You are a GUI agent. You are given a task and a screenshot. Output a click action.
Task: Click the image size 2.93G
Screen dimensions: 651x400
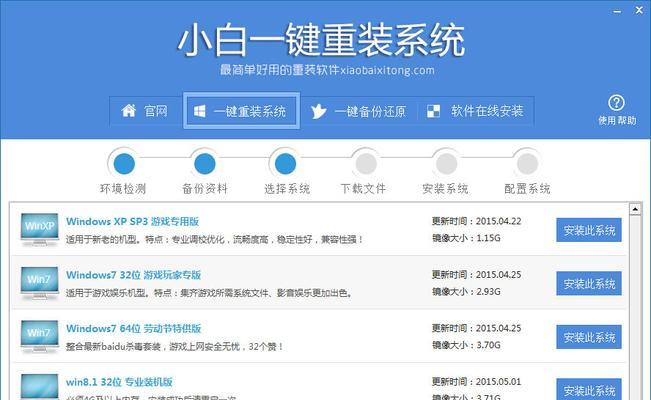pyautogui.click(x=488, y=292)
